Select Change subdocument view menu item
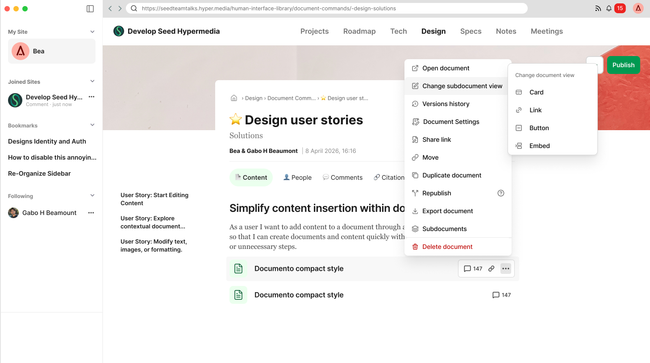Viewport: 650px width, 363px height. coord(457,86)
